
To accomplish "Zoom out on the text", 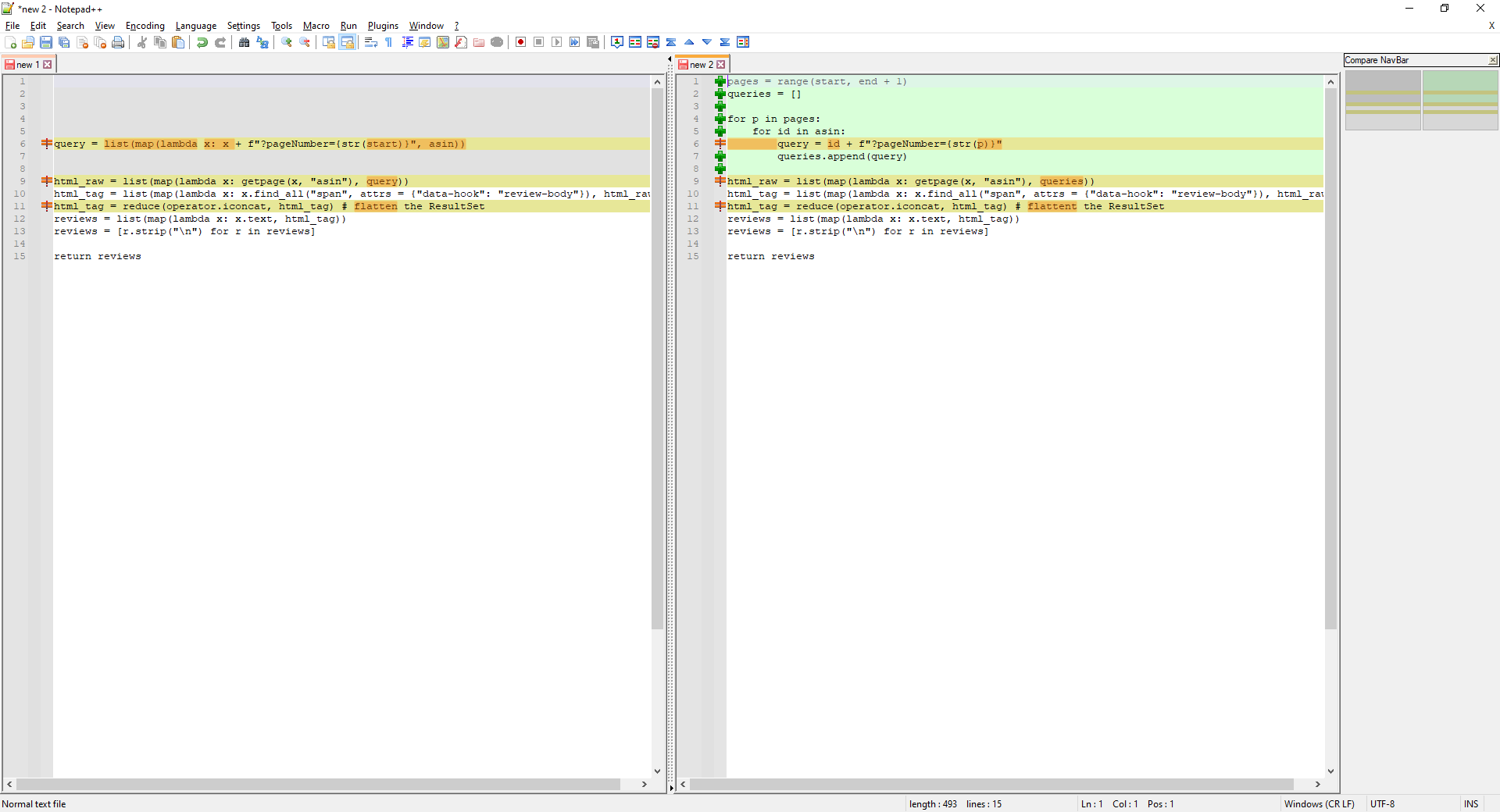I will pos(305,42).
